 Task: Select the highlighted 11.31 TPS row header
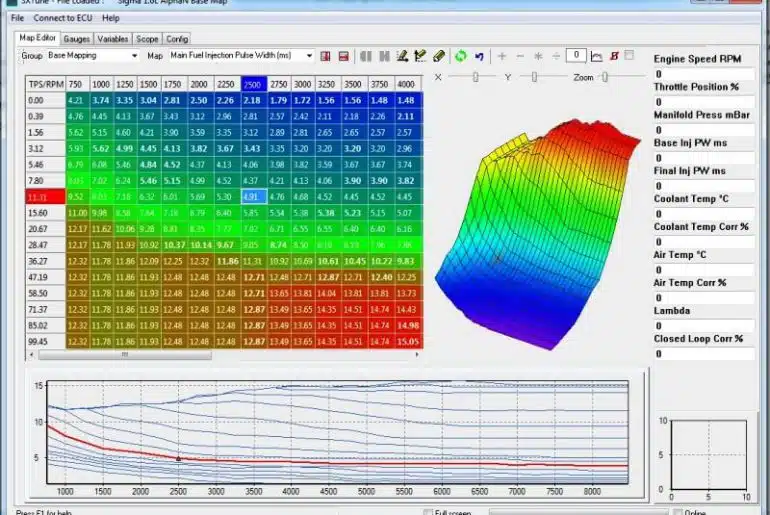[45, 197]
